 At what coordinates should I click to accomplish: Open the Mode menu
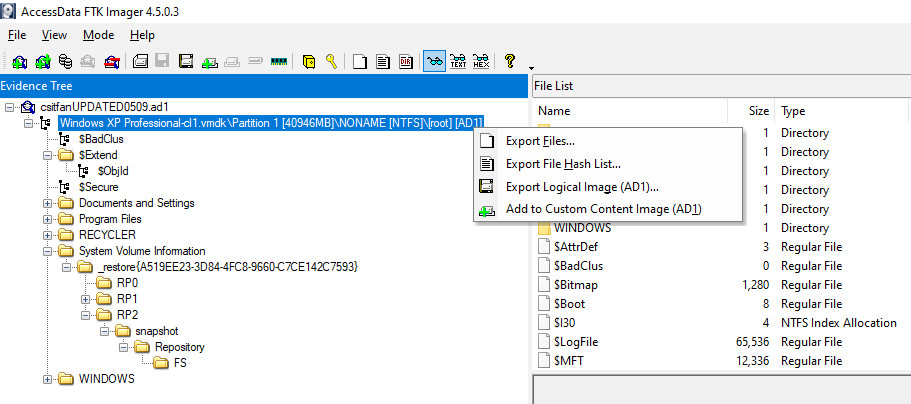coord(98,35)
